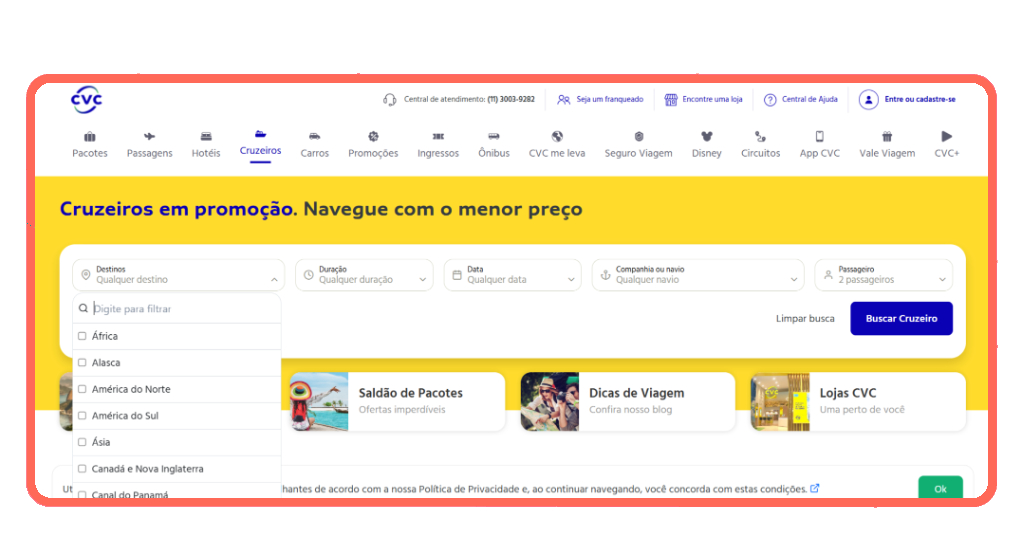1024x536 pixels.
Task: Click the user avatar icon
Action: coord(869,100)
